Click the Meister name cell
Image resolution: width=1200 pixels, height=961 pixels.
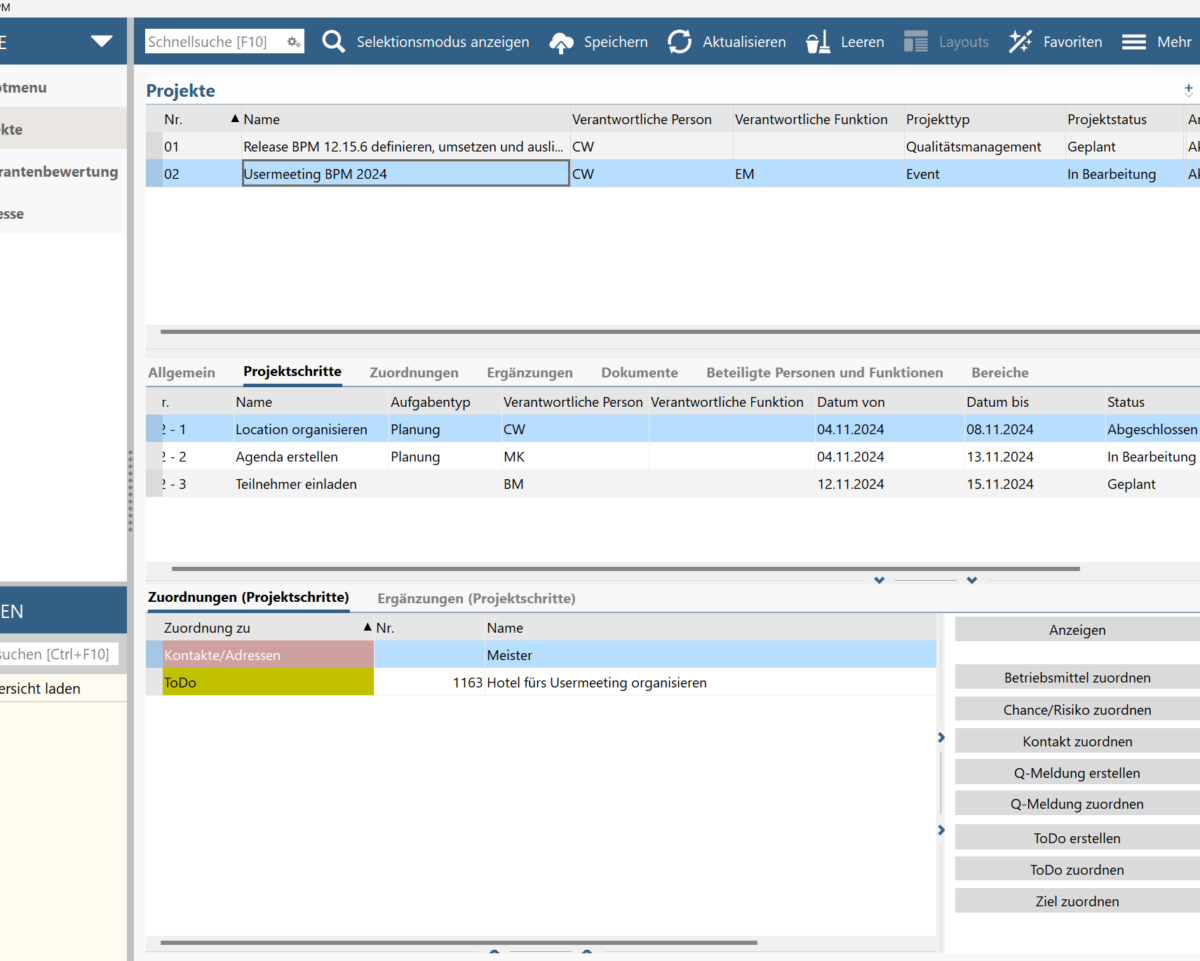tap(710, 655)
